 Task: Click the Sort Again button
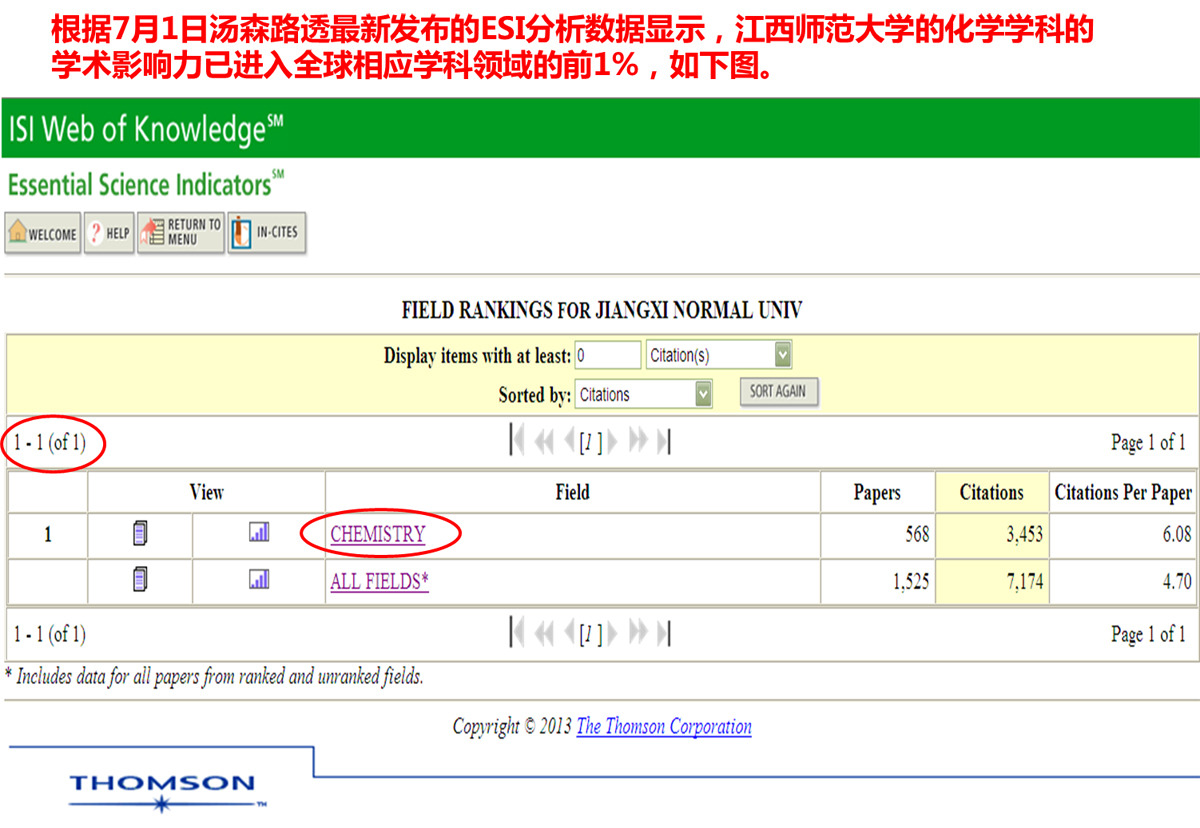pos(779,392)
